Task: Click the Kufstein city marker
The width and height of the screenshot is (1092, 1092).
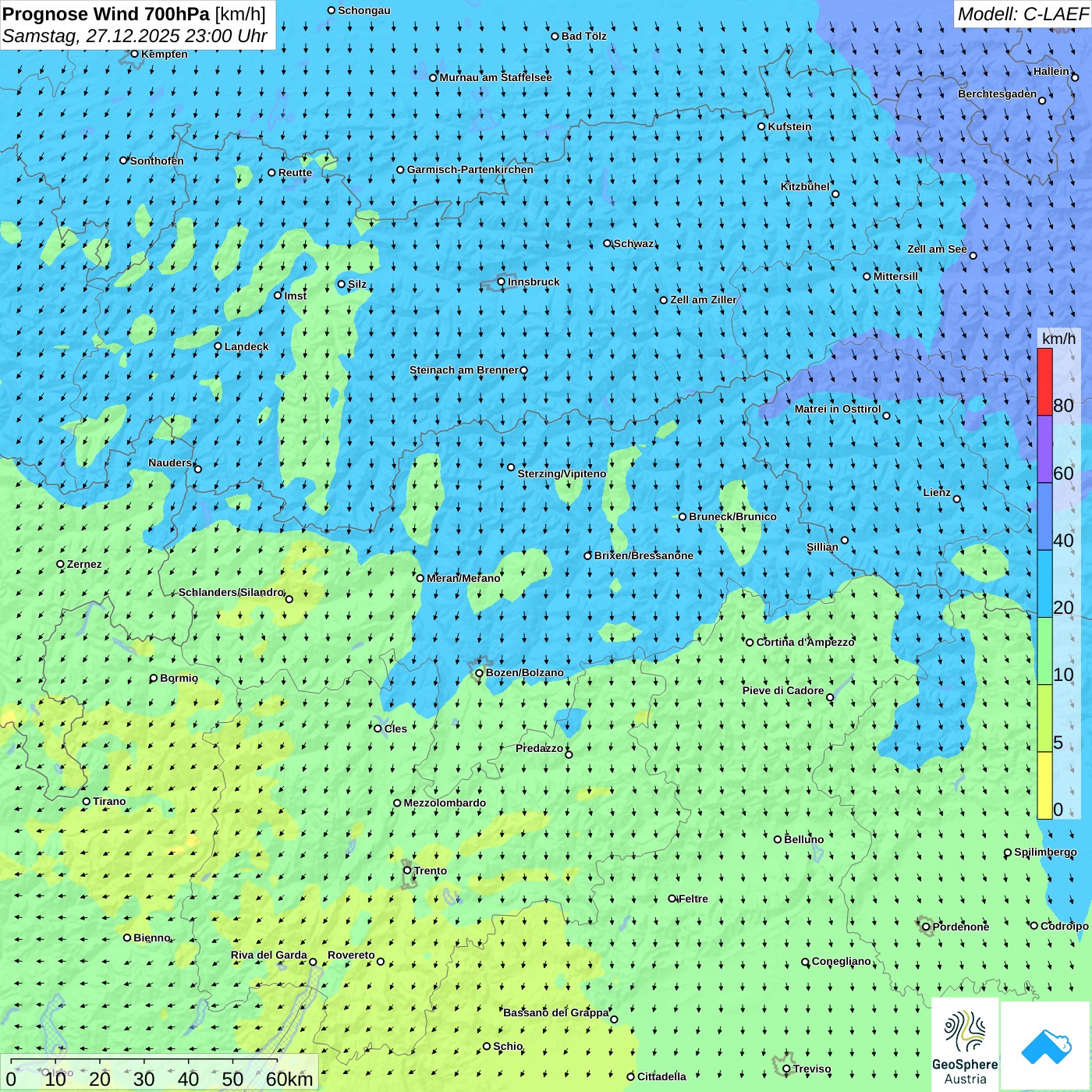Action: 762,126
